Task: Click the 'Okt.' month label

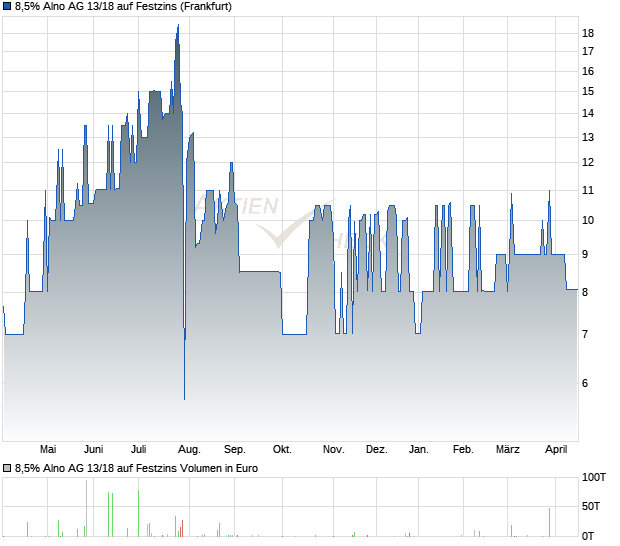Action: click(282, 449)
